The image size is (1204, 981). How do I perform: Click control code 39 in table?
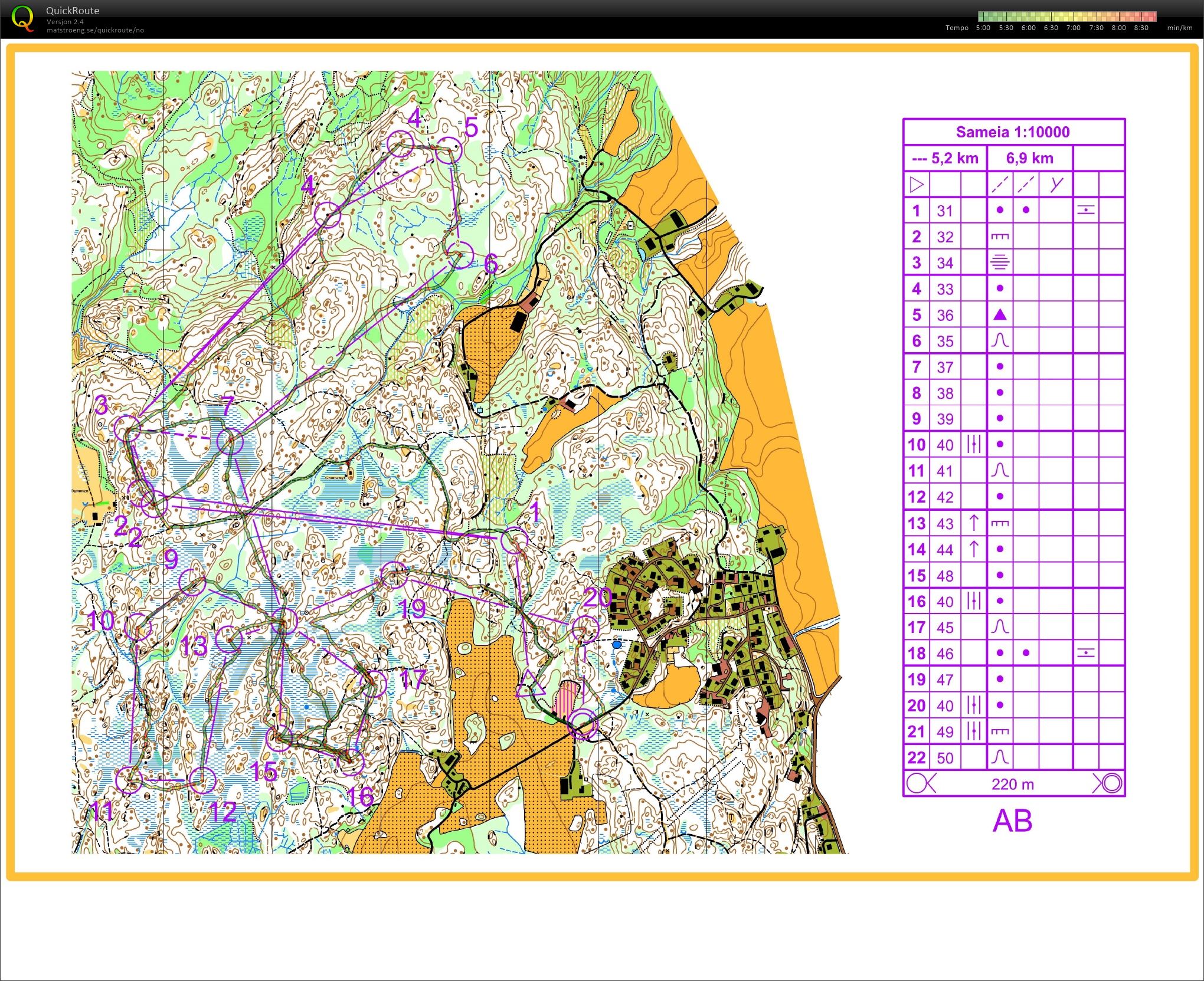tap(945, 419)
